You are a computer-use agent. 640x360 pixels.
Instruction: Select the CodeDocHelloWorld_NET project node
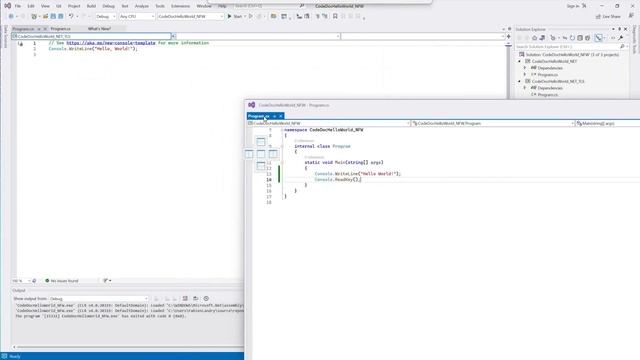(x=554, y=61)
